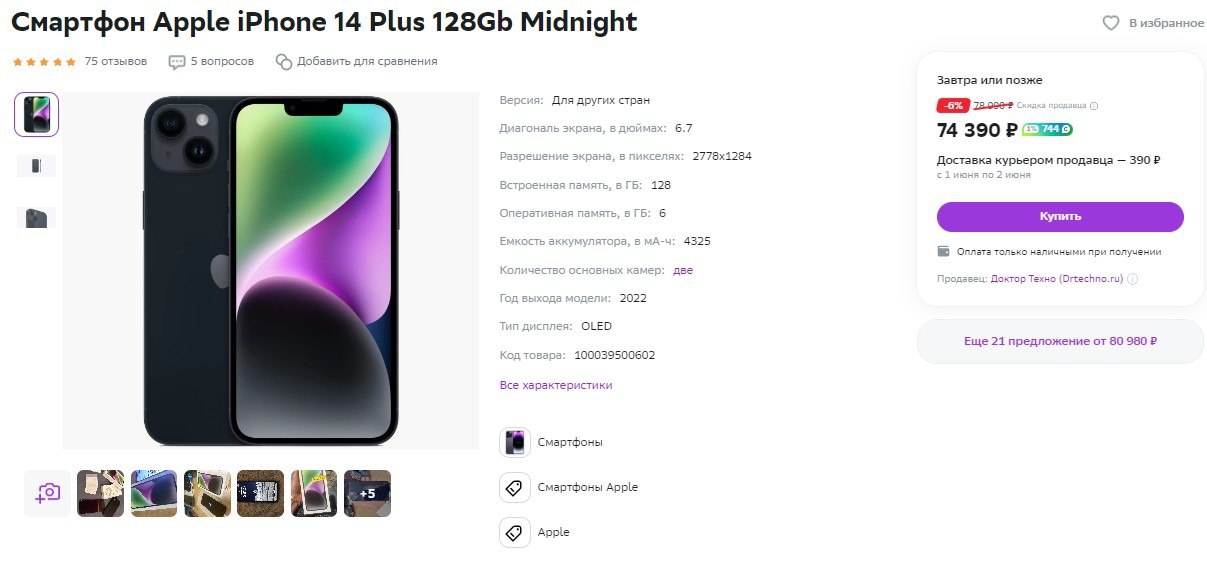Click the Смартфоны category icon
This screenshot has height=561, width=1207.
(x=515, y=442)
